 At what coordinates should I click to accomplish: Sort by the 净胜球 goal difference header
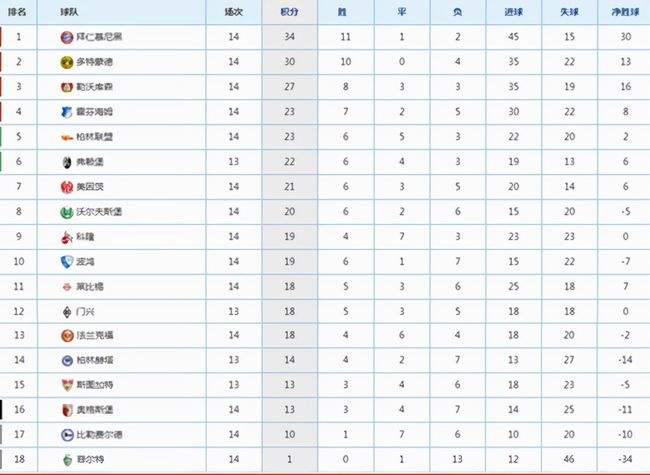click(x=626, y=12)
